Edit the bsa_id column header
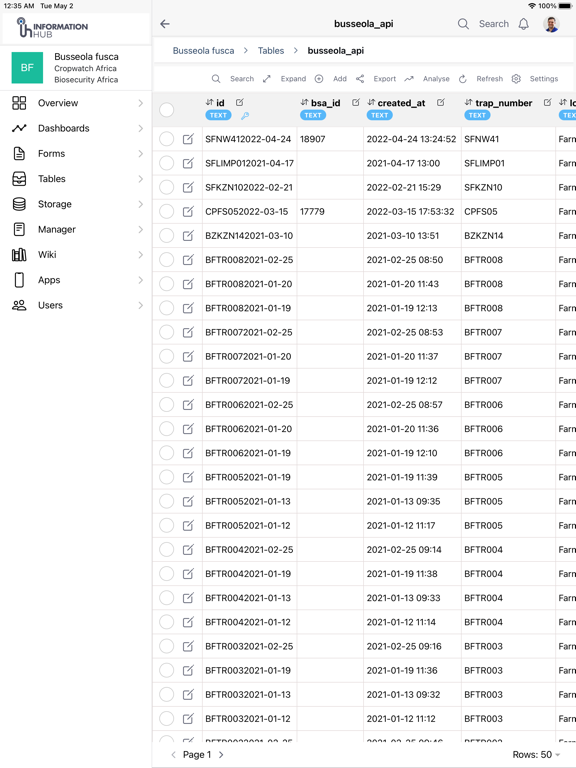Screen dimensions: 576x768 tap(356, 102)
